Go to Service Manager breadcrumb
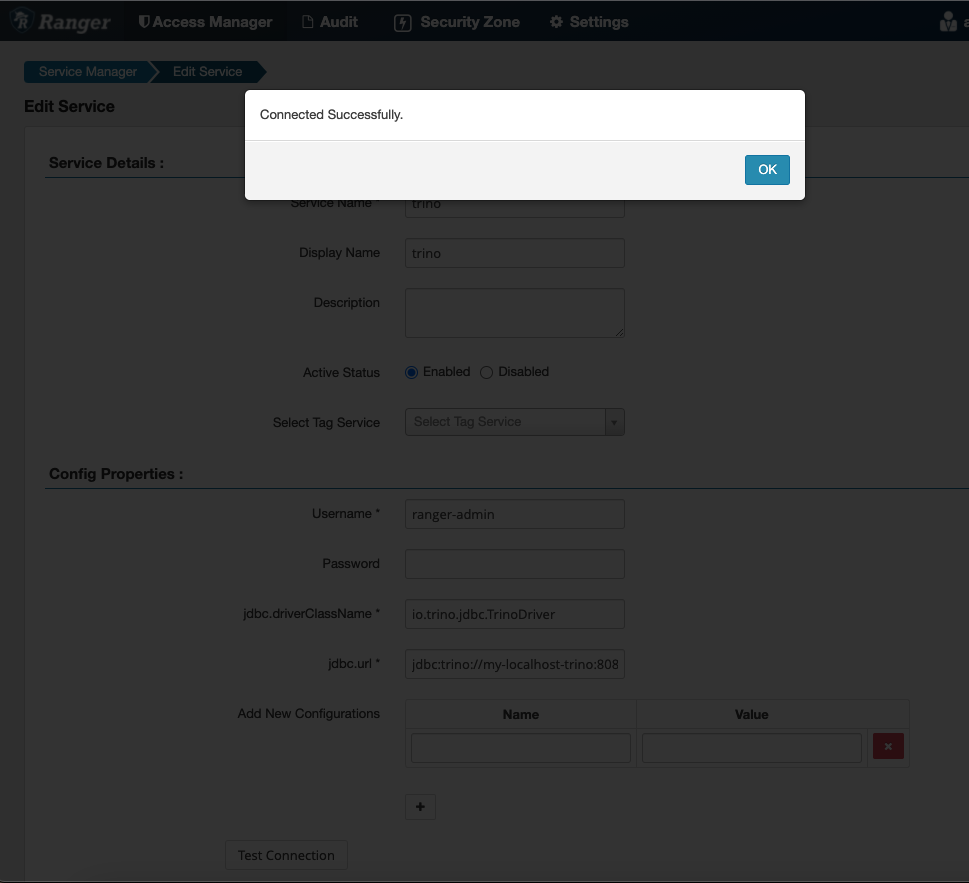This screenshot has width=969, height=883. pos(88,72)
